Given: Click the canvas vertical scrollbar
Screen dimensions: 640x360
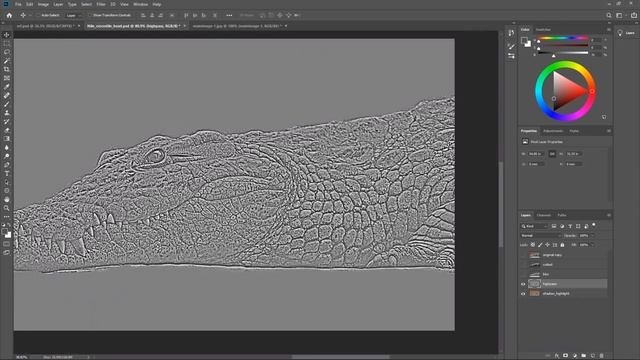Looking at the screenshot, I should coord(500,204).
